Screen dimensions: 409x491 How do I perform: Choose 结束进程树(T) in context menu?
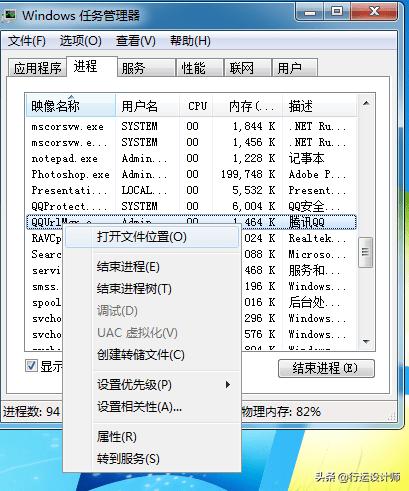(x=152, y=289)
